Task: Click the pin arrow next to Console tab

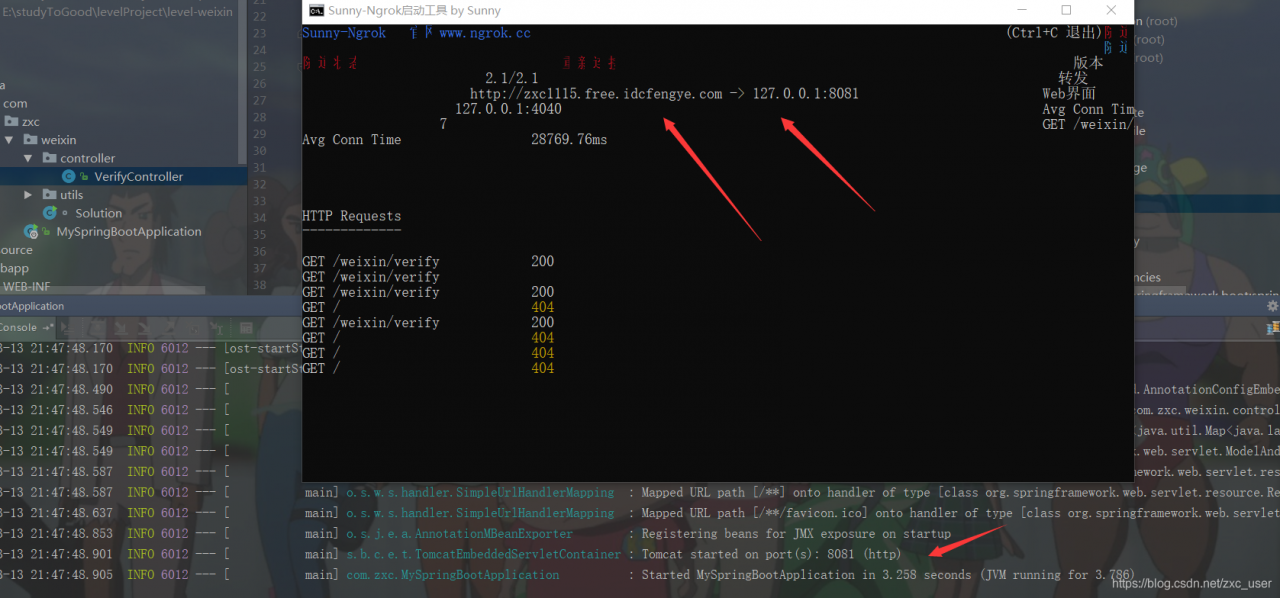Action: 48,327
